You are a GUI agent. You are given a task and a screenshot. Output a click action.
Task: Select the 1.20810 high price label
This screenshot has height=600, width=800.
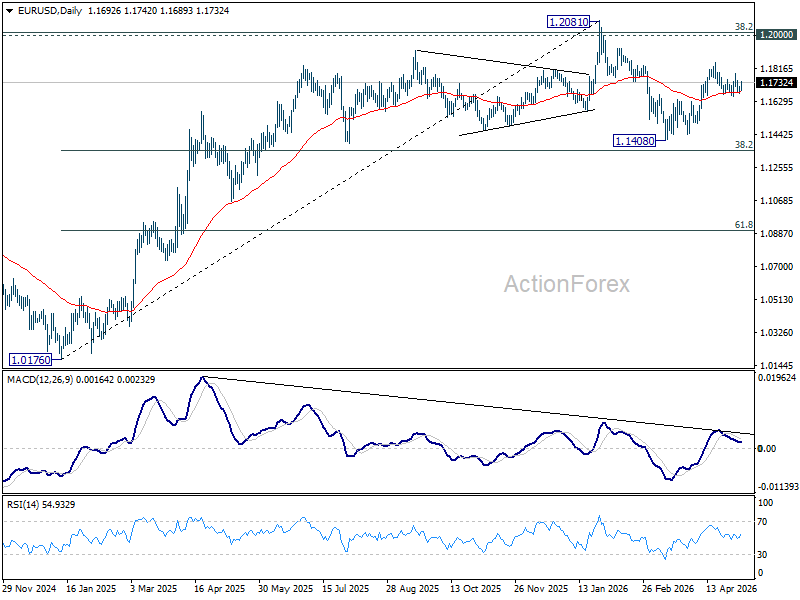[568, 22]
